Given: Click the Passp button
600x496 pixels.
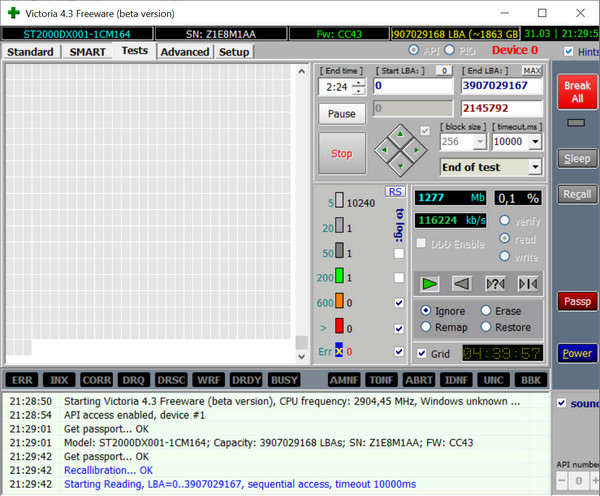Looking at the screenshot, I should [x=577, y=302].
